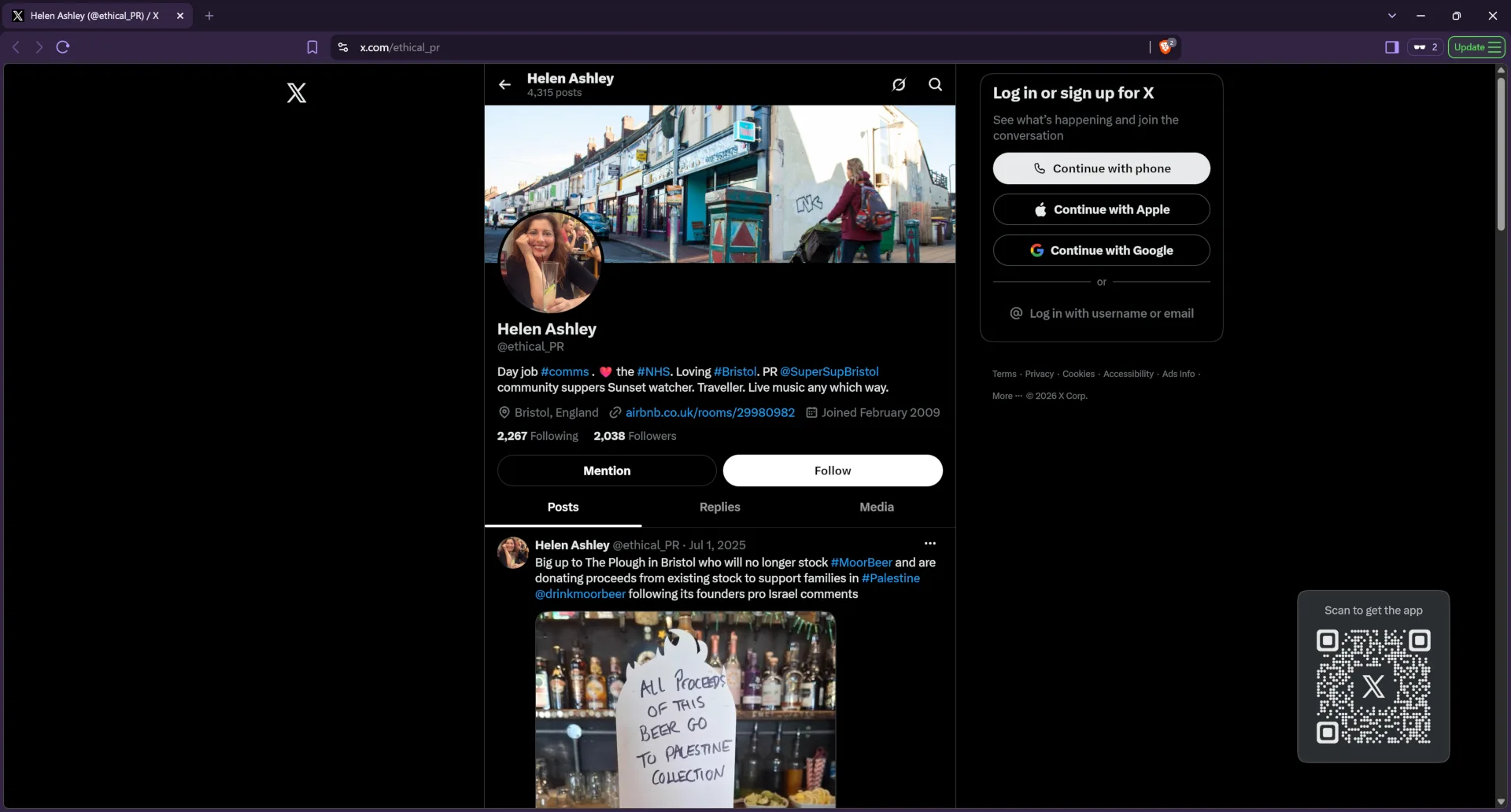Open the #MoorBeer hashtag in the post
The height and width of the screenshot is (812, 1511).
[x=861, y=563]
